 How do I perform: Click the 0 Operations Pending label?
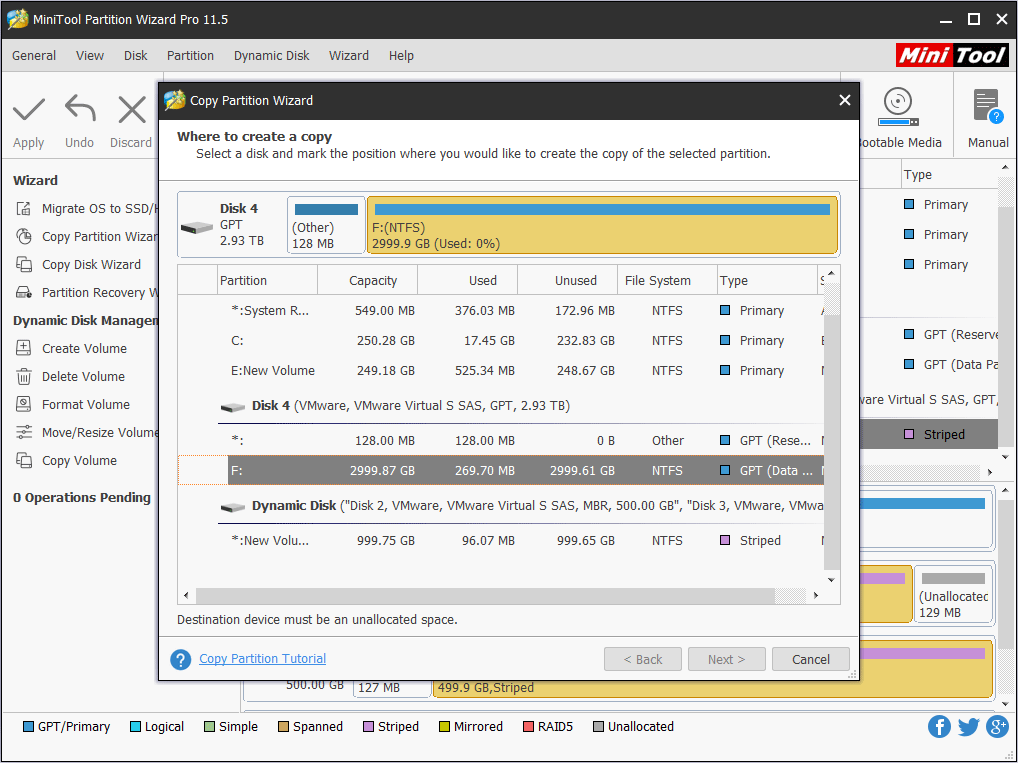point(82,497)
